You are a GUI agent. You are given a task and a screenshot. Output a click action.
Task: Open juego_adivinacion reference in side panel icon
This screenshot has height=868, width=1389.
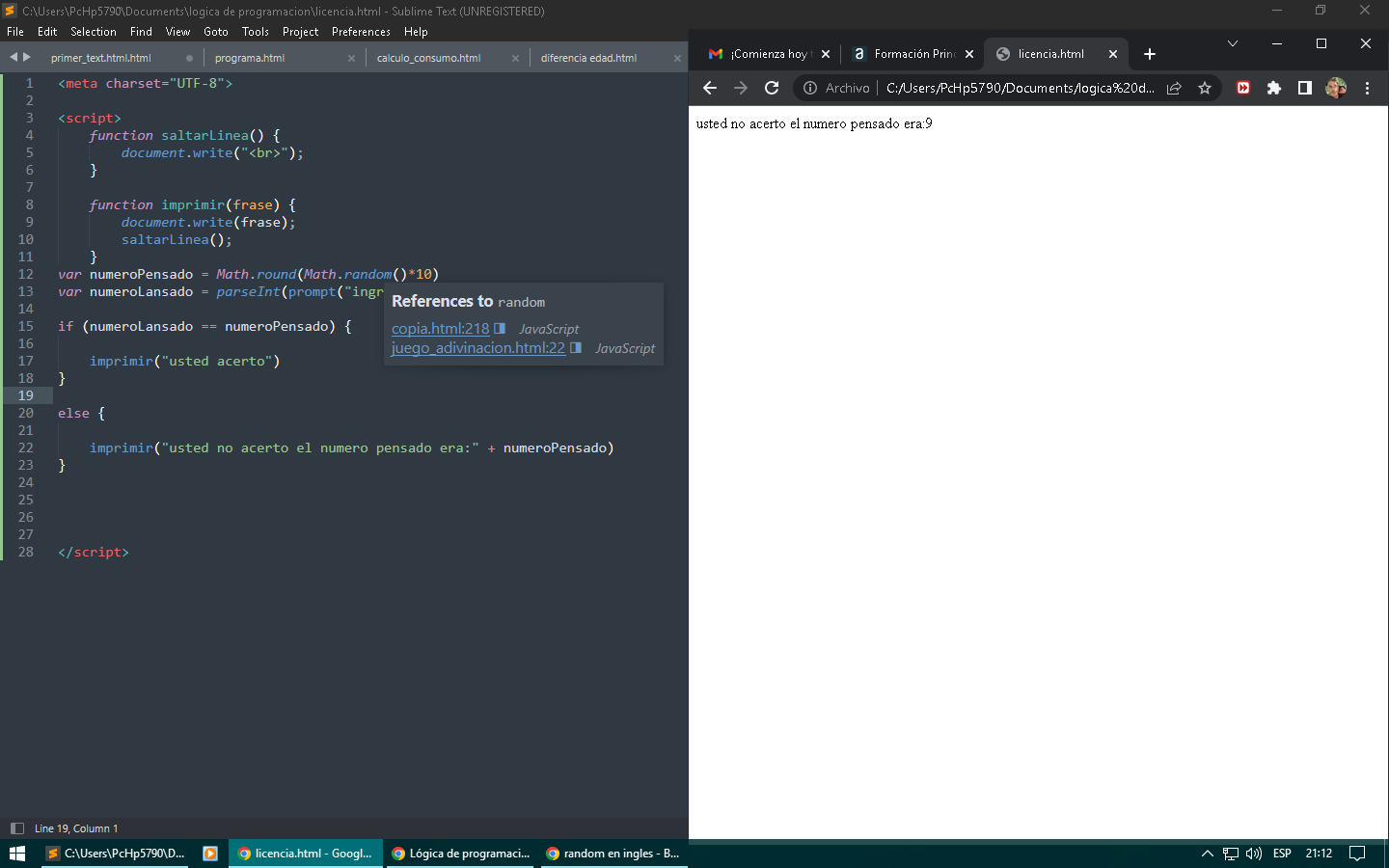click(576, 348)
